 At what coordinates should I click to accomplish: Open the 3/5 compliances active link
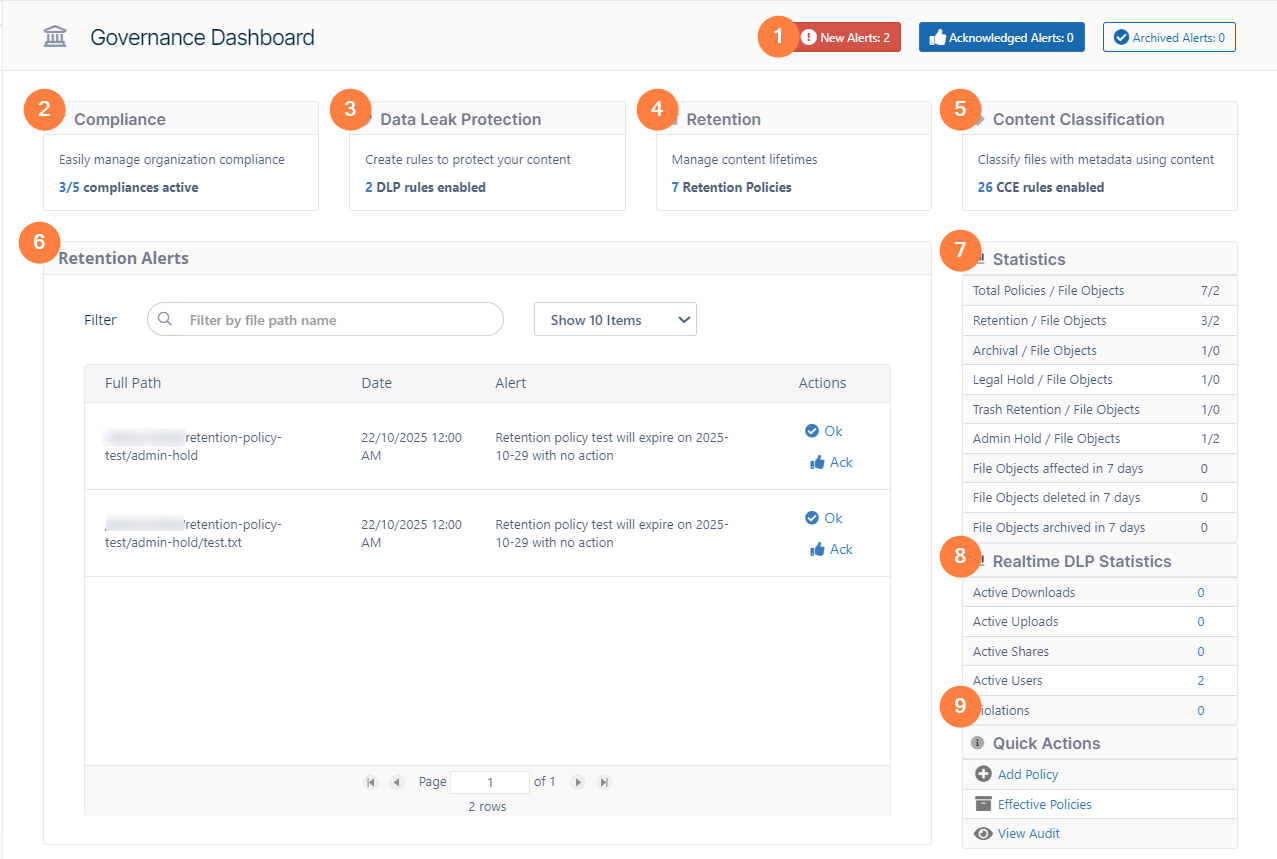(x=128, y=187)
